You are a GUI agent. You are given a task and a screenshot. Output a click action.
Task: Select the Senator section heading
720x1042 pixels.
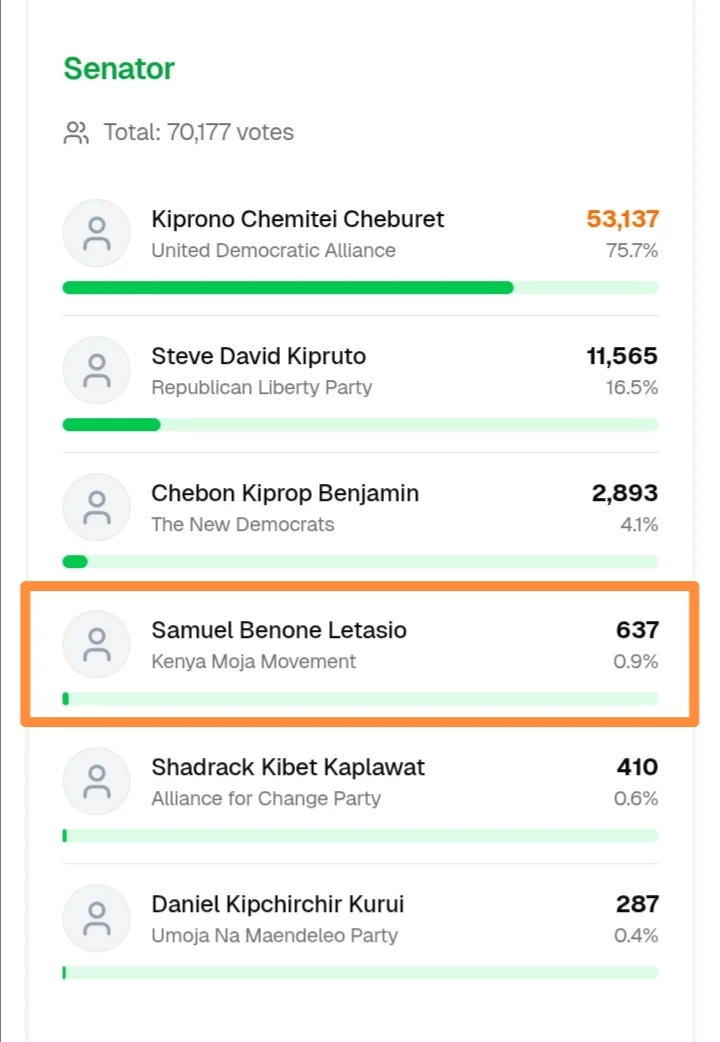coord(119,69)
